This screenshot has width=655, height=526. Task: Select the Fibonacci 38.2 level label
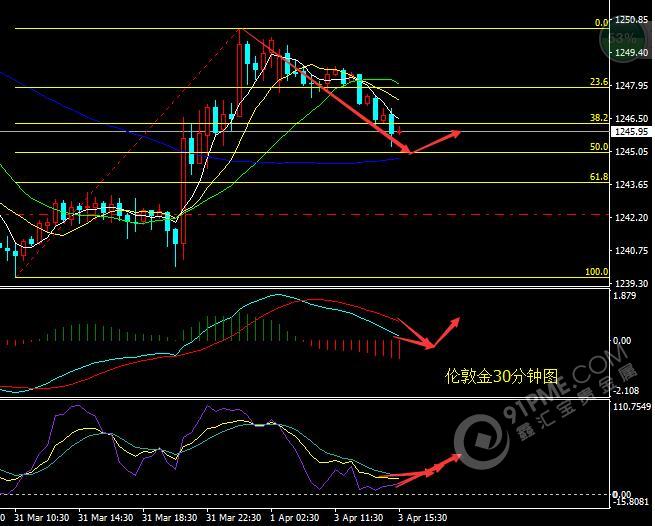599,118
